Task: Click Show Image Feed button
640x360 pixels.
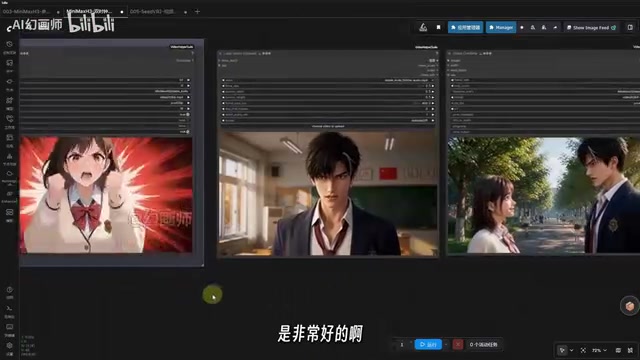Action: click(591, 27)
